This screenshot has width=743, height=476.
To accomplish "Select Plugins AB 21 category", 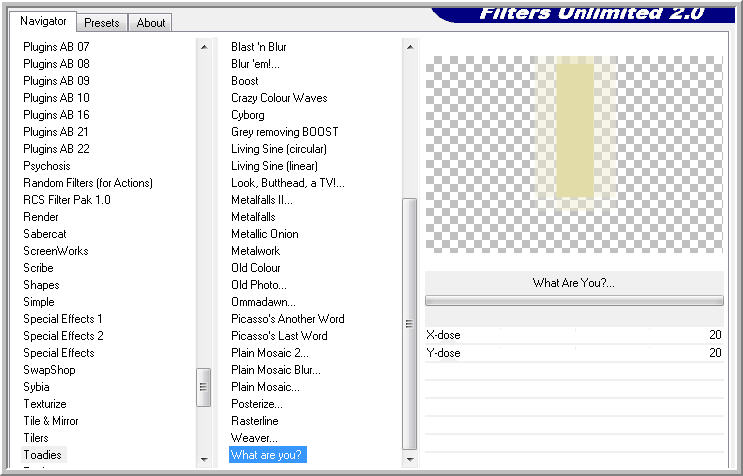I will click(56, 132).
